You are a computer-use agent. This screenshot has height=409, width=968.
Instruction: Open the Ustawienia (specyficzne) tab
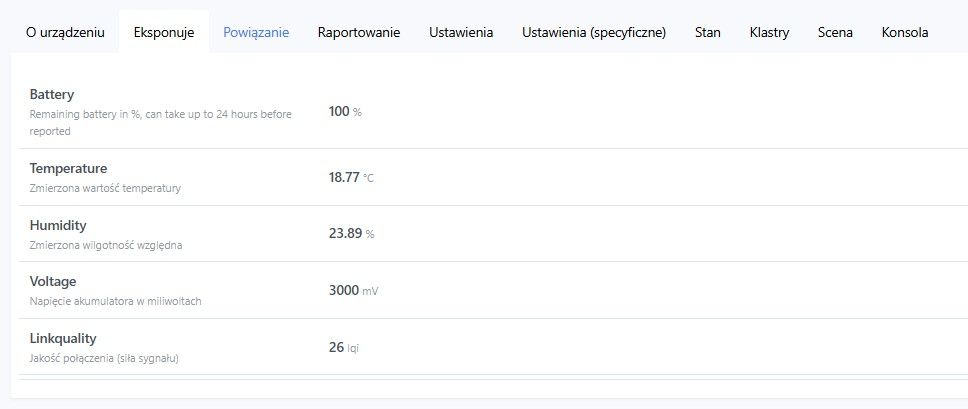coord(594,32)
